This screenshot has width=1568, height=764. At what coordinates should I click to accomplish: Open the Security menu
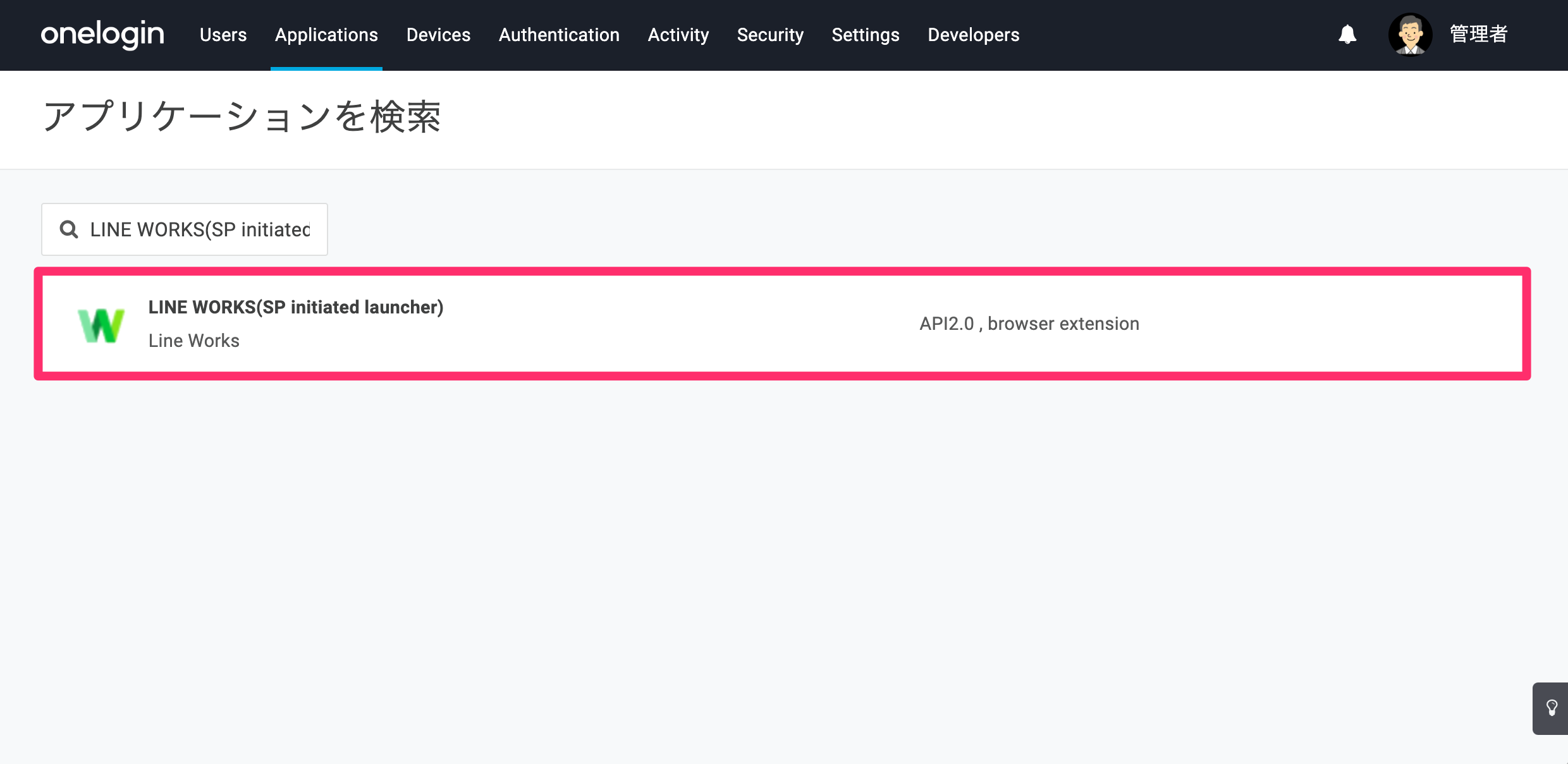point(770,35)
